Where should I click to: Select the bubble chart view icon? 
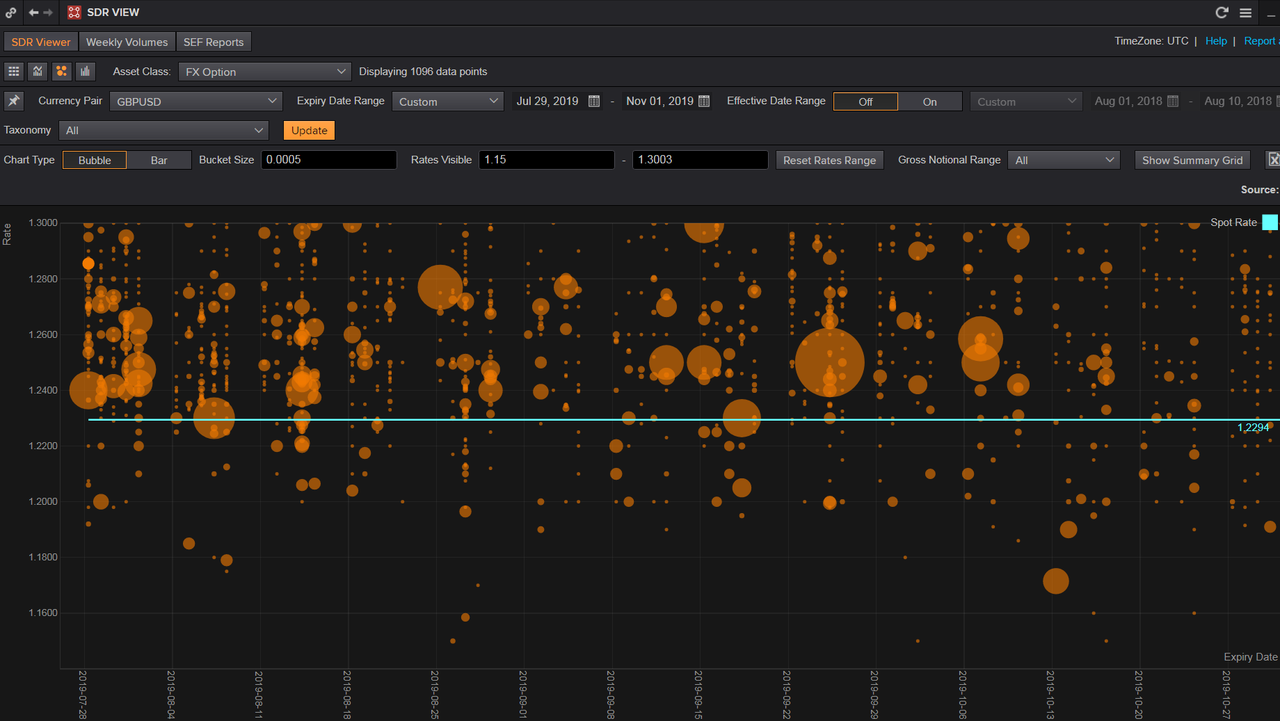tap(61, 71)
